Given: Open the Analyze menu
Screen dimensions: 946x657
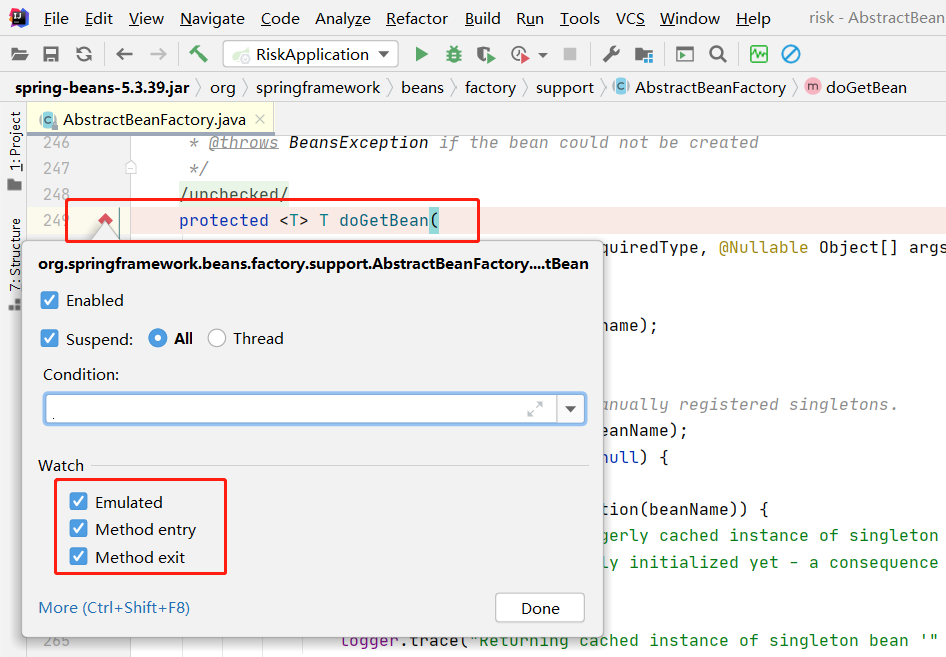Looking at the screenshot, I should (343, 19).
